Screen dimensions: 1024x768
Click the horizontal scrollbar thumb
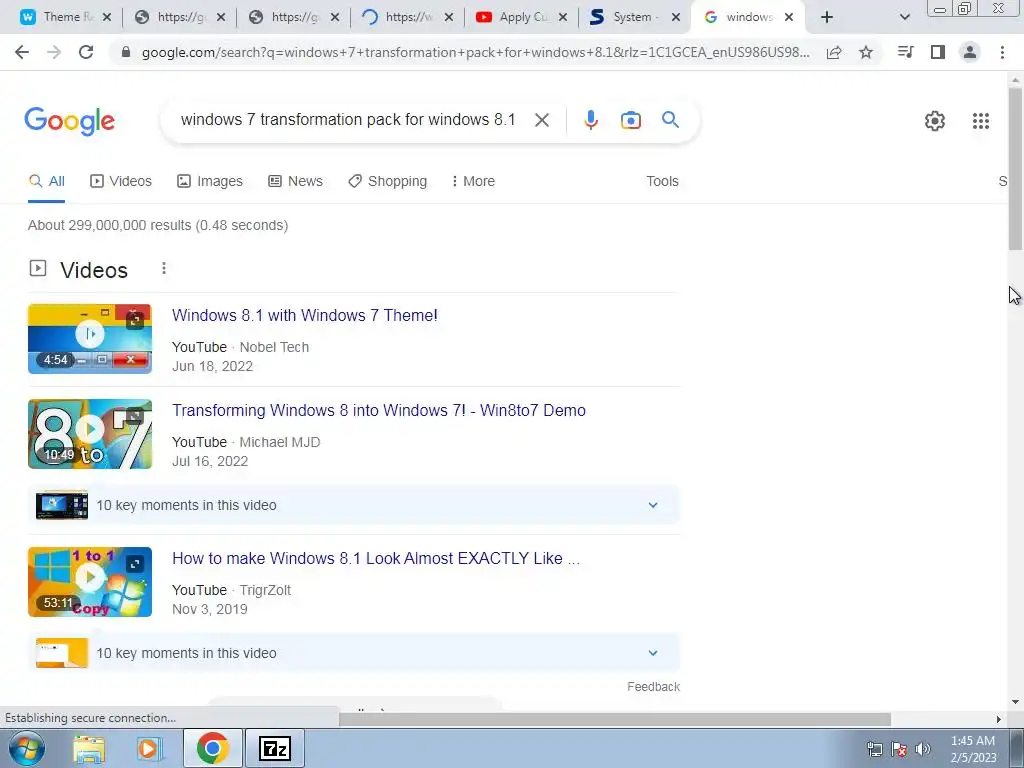pos(615,719)
